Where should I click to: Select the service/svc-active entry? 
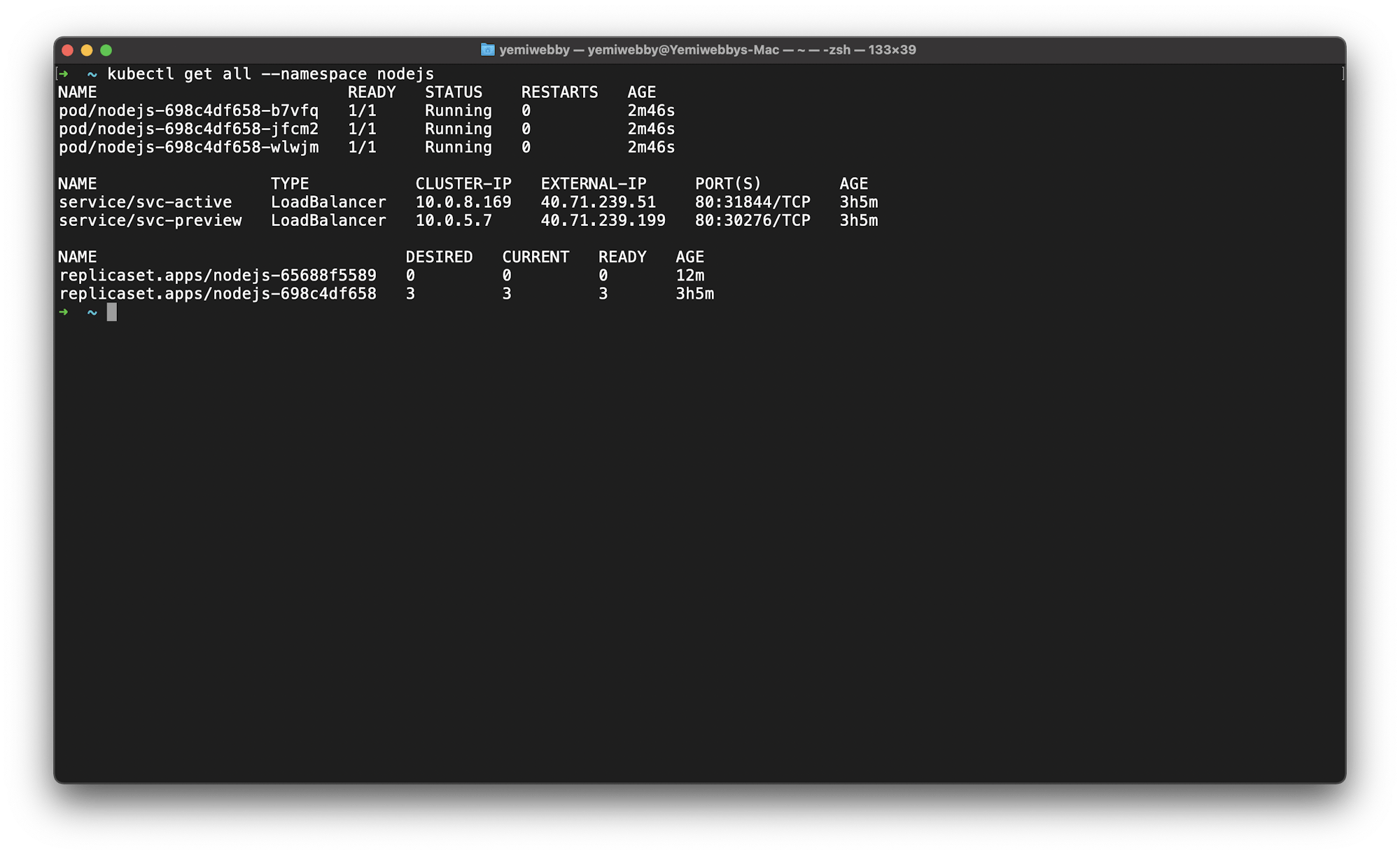click(x=146, y=202)
